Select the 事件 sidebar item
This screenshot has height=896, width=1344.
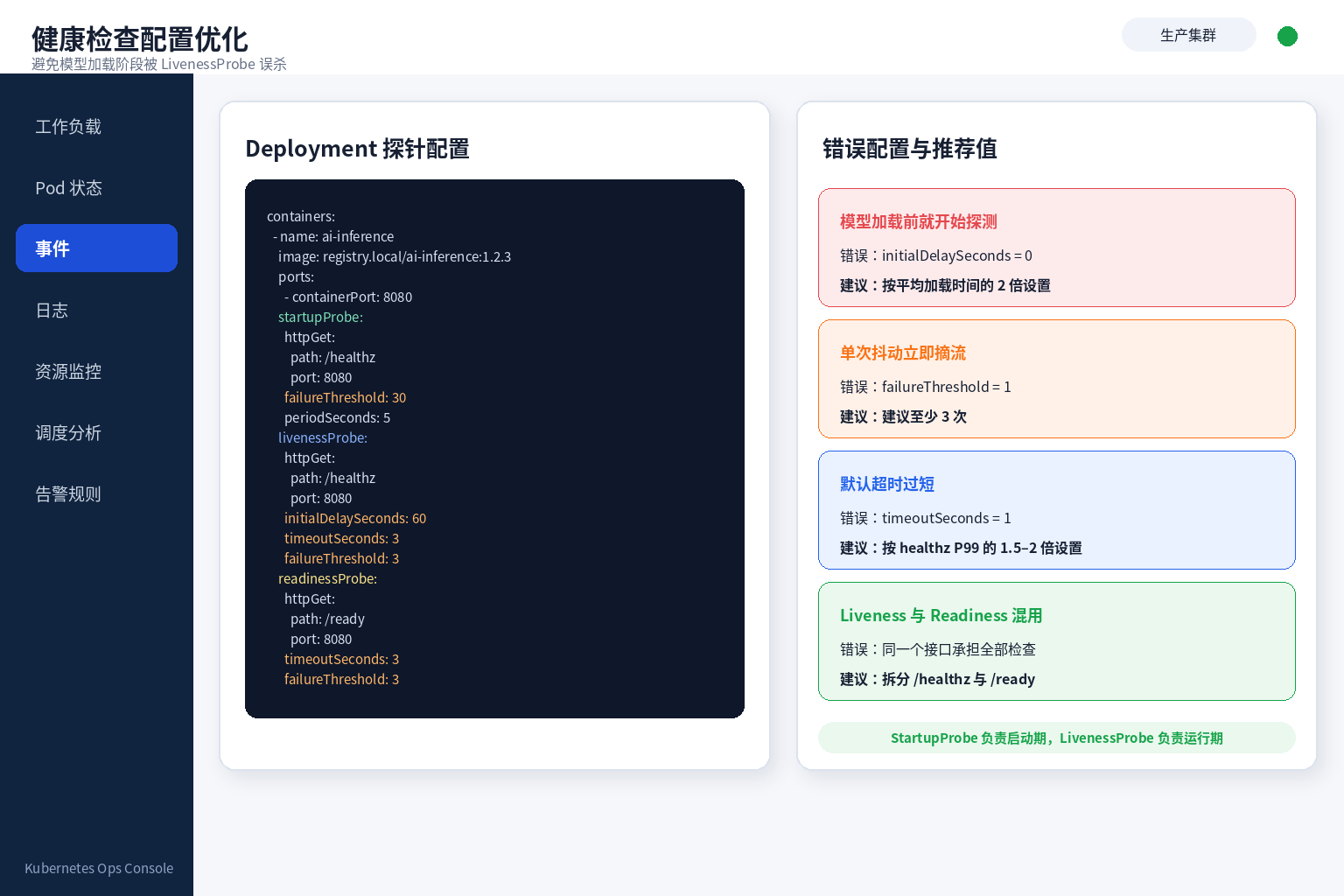click(96, 248)
